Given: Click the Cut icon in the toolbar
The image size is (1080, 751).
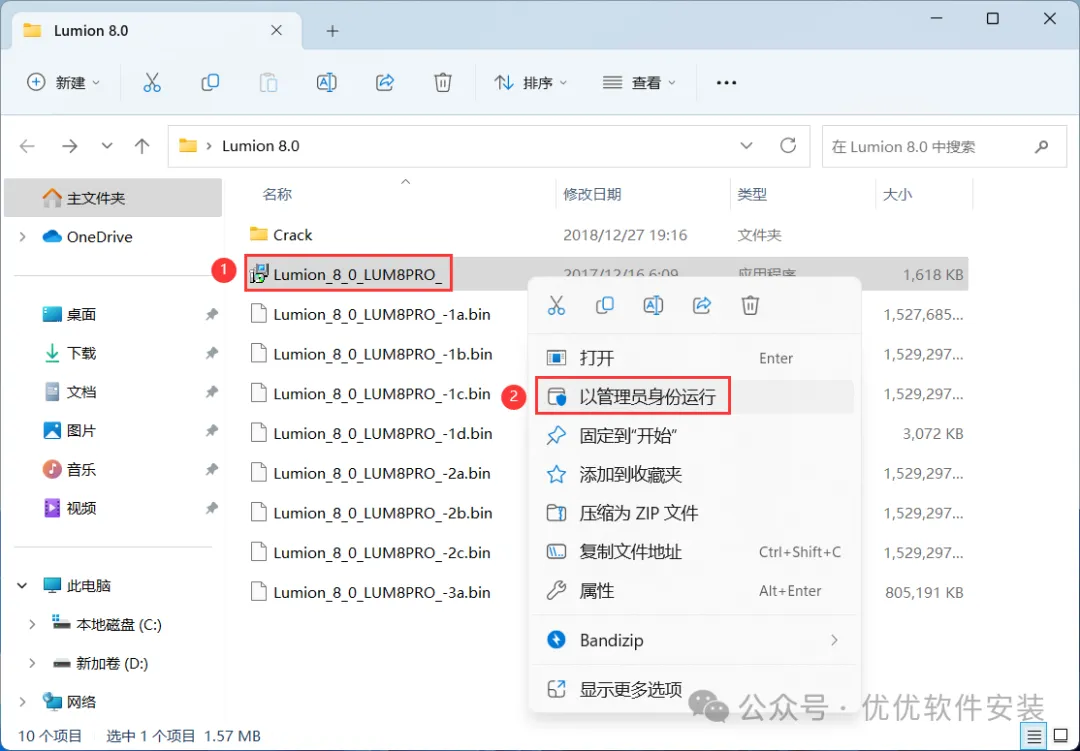Looking at the screenshot, I should pos(152,83).
